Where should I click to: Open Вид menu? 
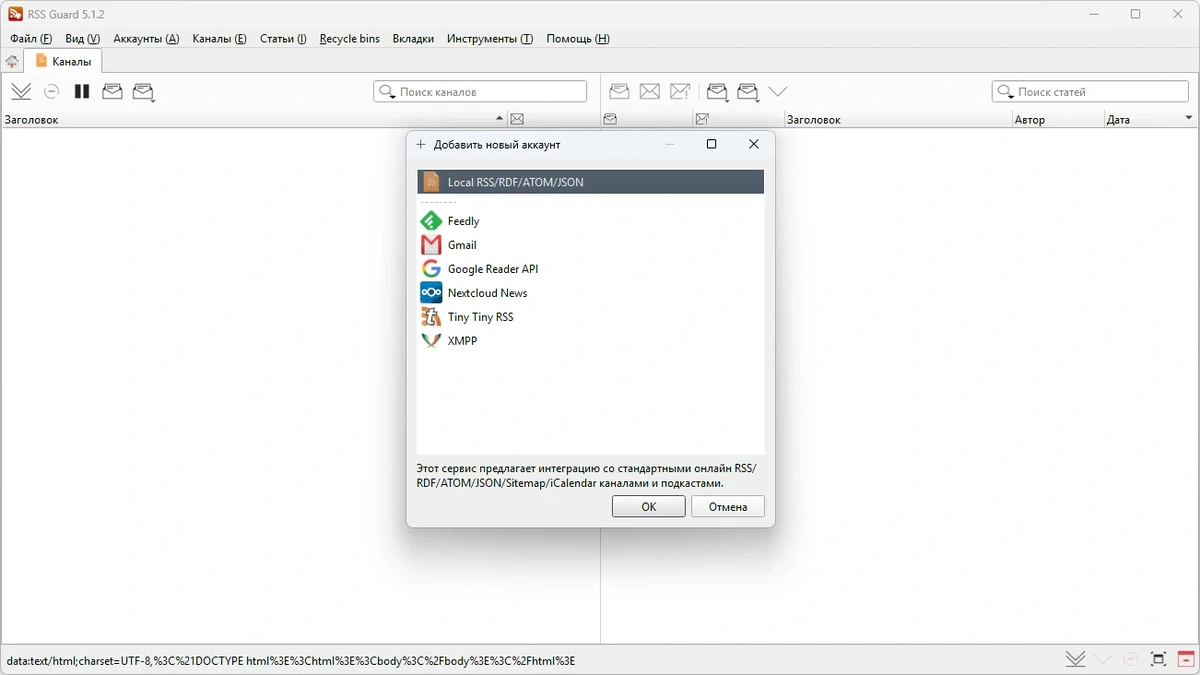click(83, 38)
